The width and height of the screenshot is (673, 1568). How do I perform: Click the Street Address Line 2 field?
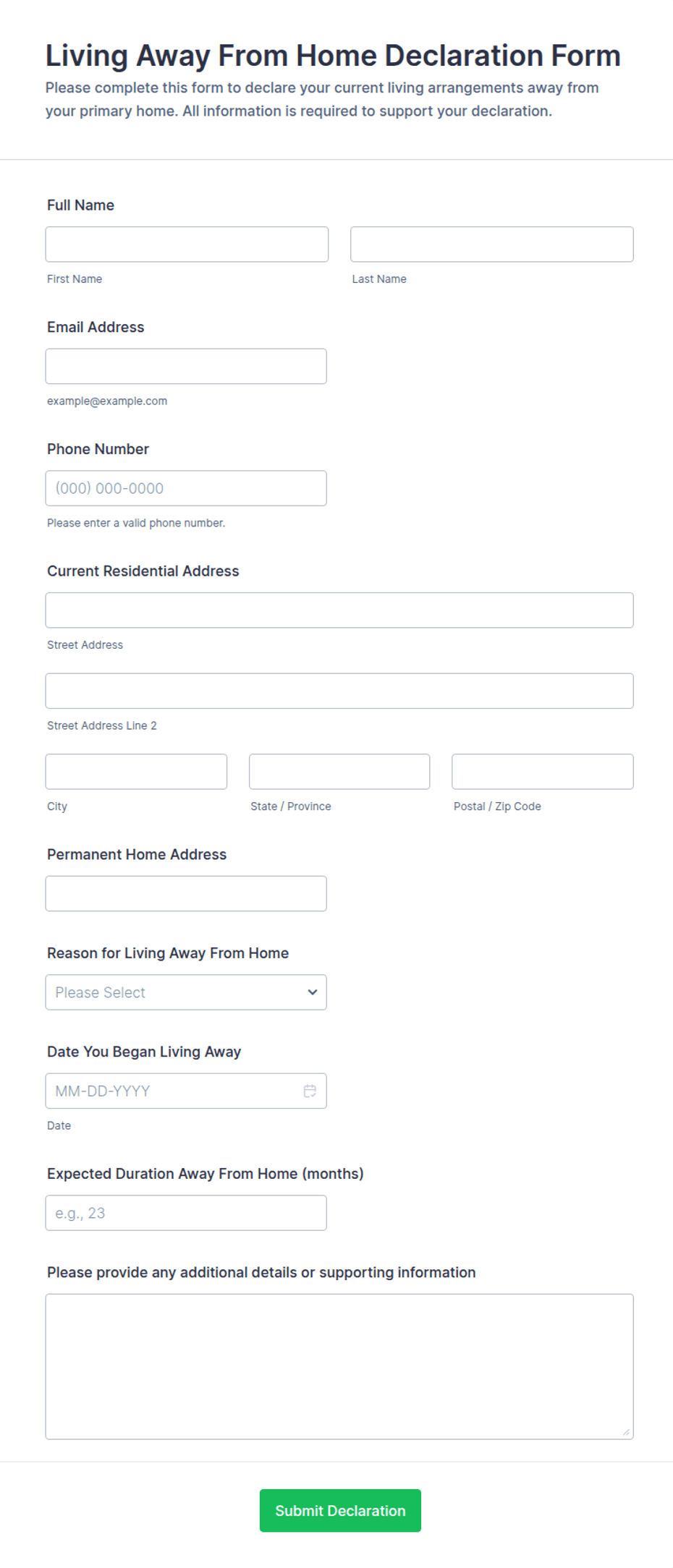339,691
